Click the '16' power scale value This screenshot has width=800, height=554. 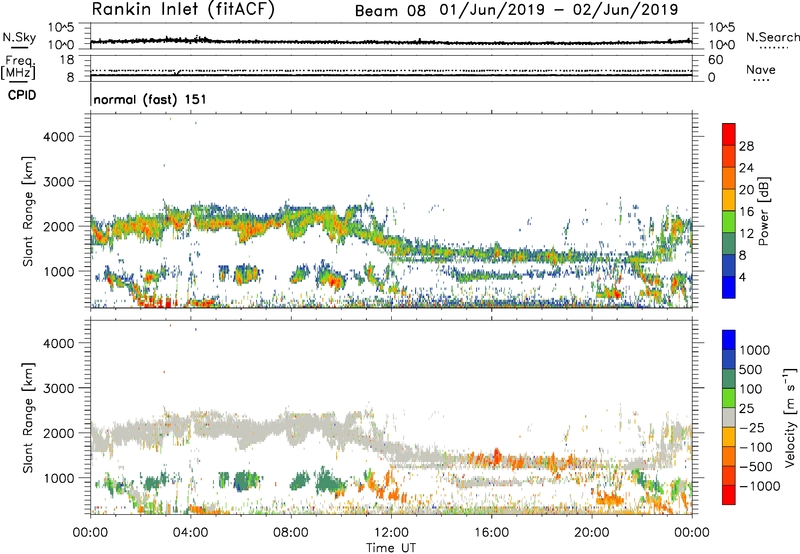(x=746, y=212)
